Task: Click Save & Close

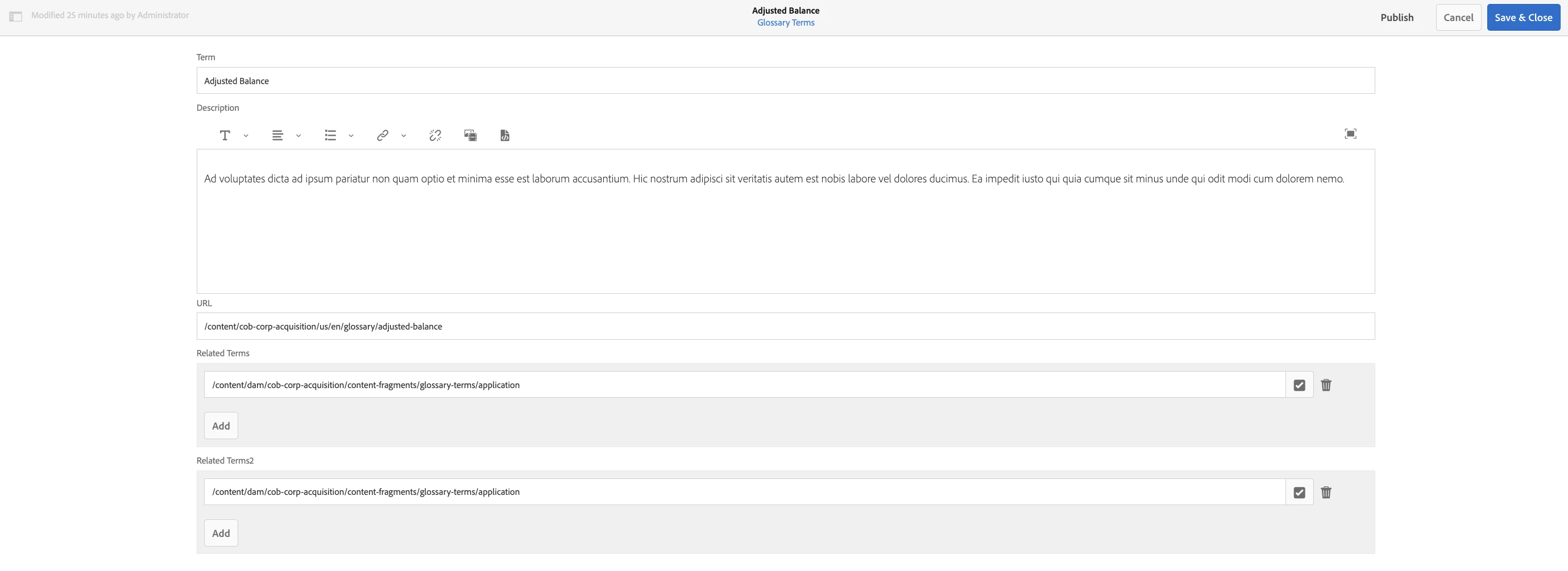Action: [x=1523, y=17]
